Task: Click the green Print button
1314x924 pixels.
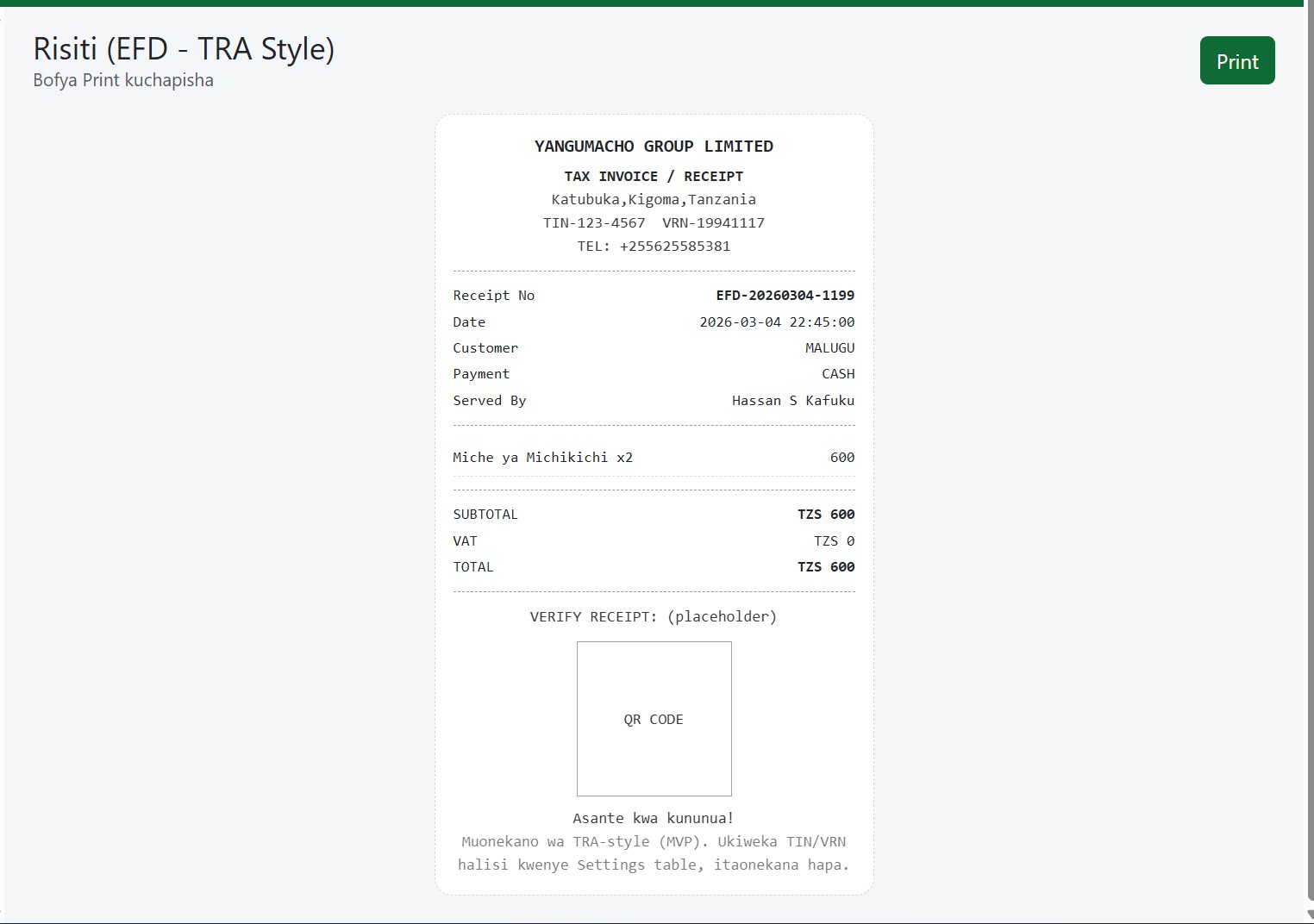Action: pyautogui.click(x=1236, y=61)
